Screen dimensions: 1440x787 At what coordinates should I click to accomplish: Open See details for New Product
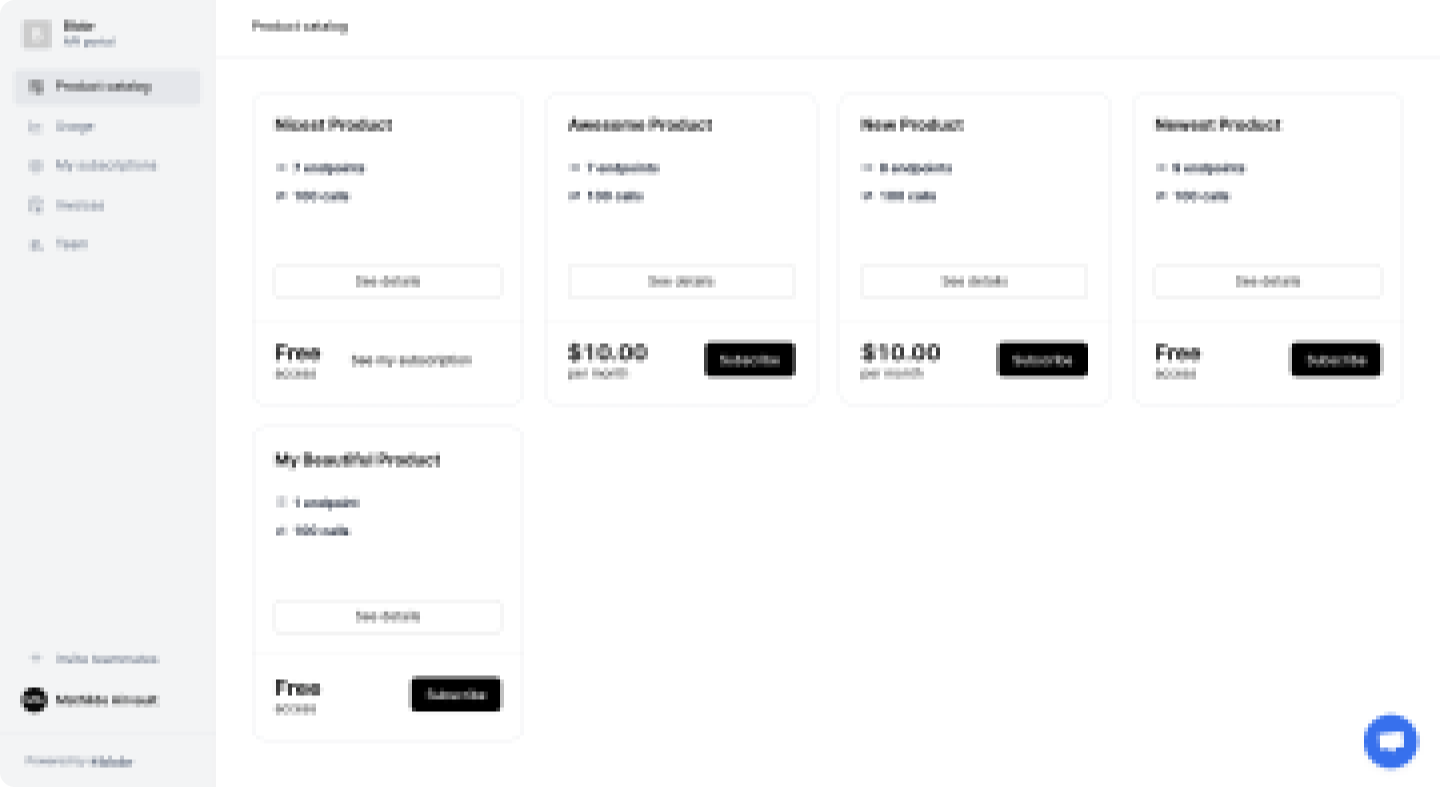[973, 281]
